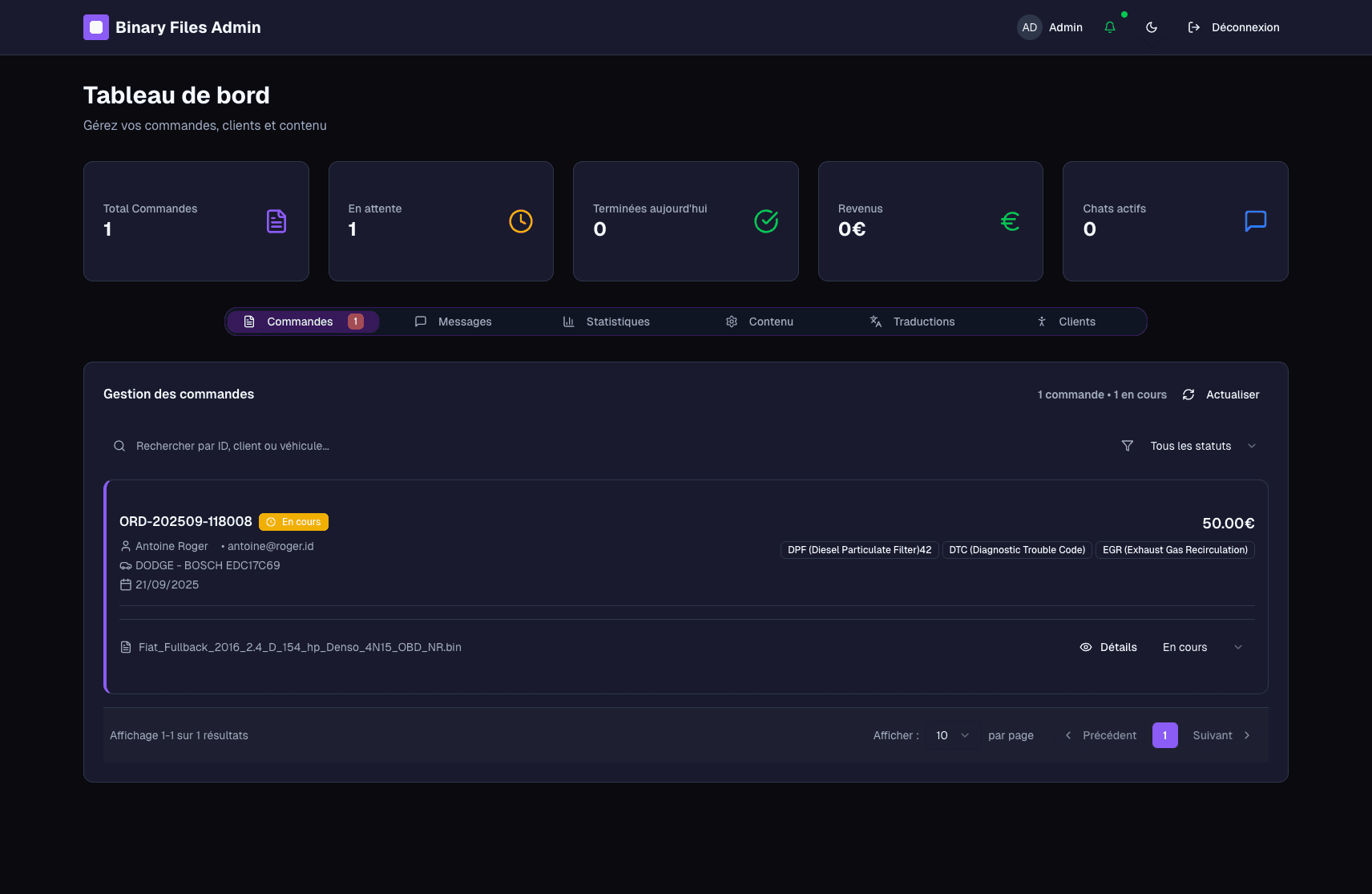Click the Chats actifs speech bubble icon

(x=1256, y=221)
